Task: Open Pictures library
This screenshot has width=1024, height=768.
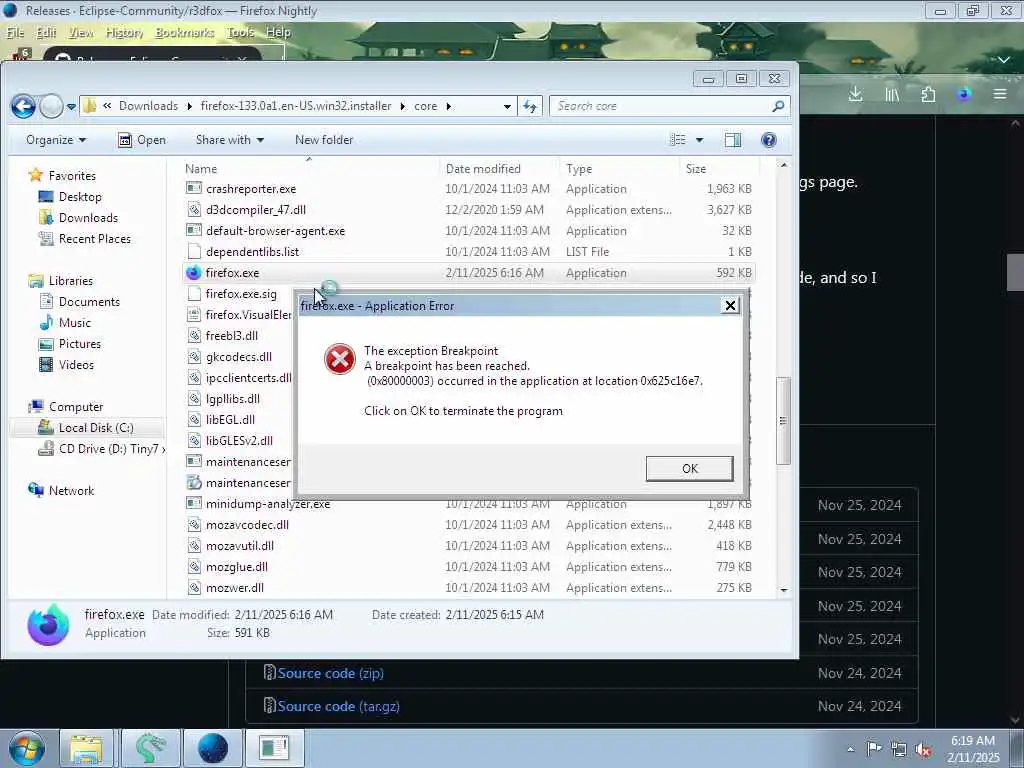Action: pos(80,344)
